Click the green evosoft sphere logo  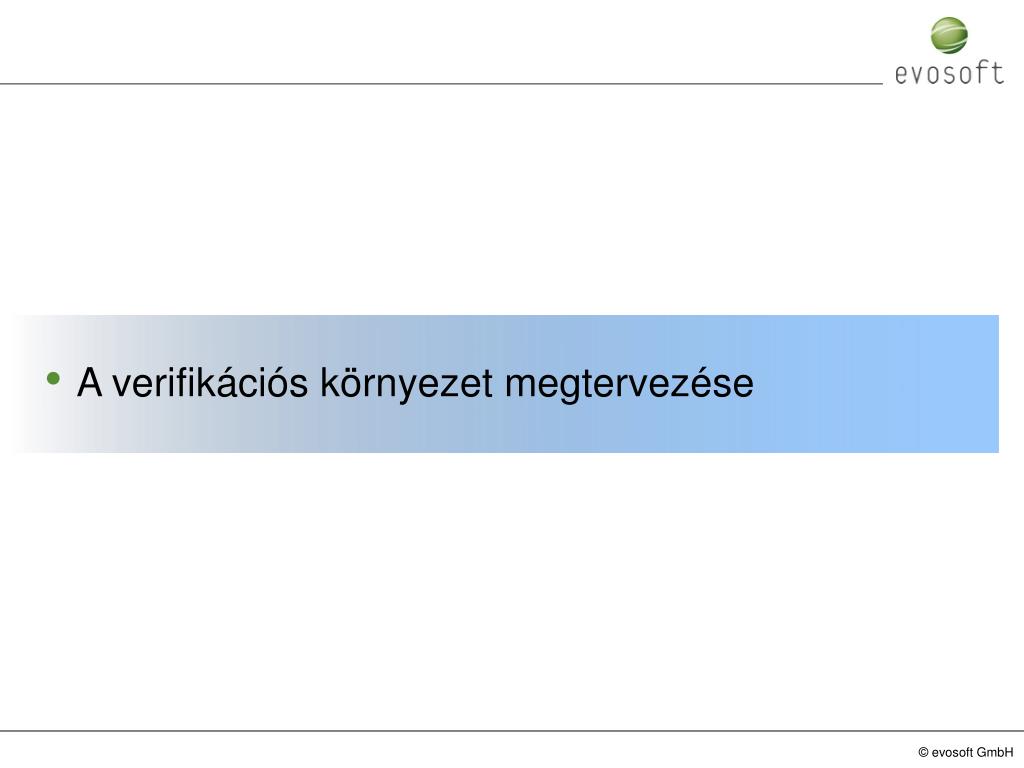point(949,35)
